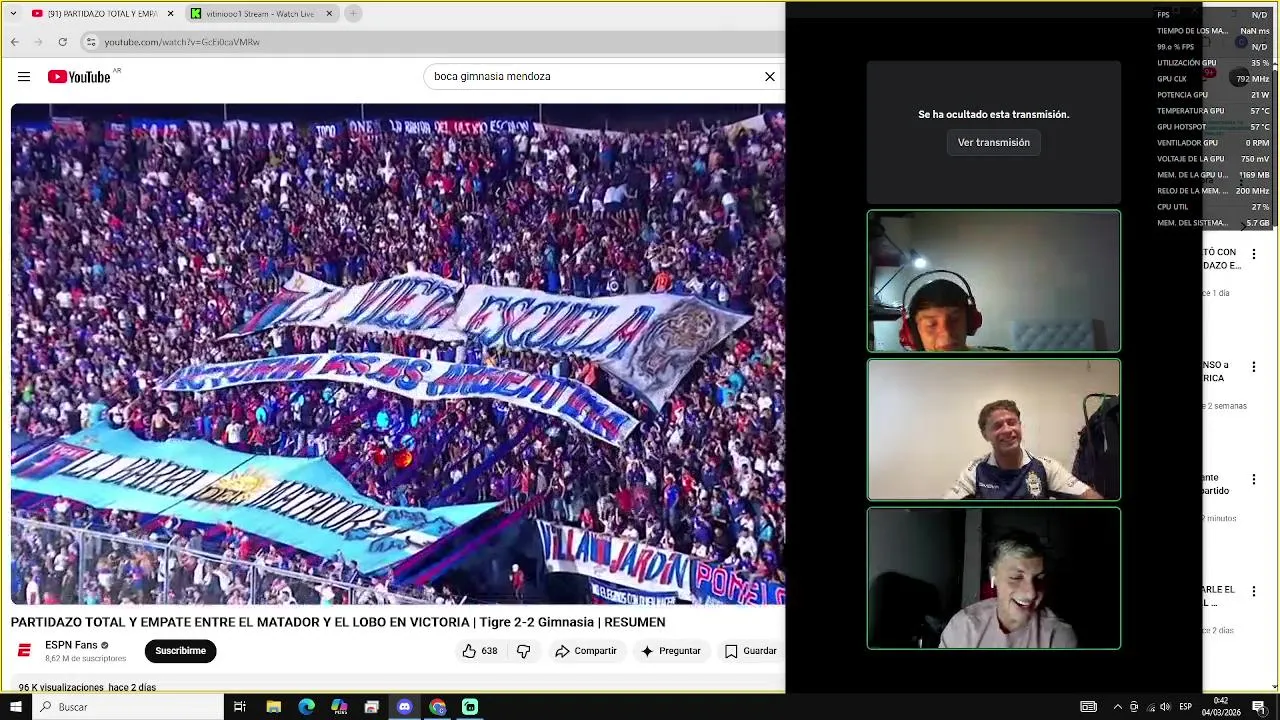Open Windows Start menu
Viewport: 1280px width, 720px height.
click(16, 707)
